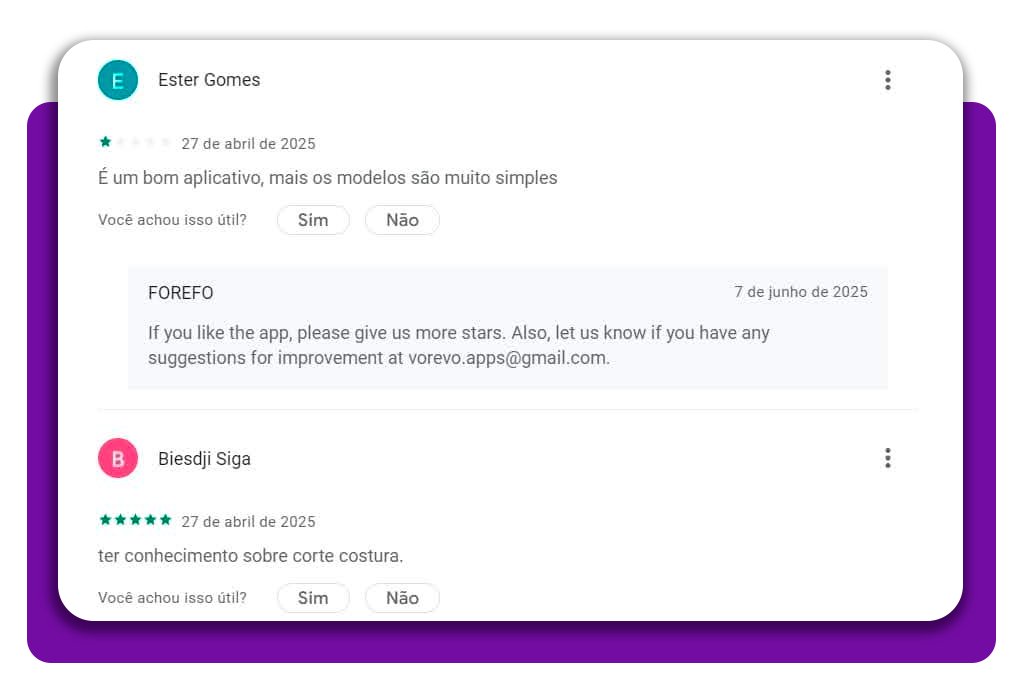
Task: Click Ester Gomes' teal 'E' avatar
Action: (x=118, y=80)
